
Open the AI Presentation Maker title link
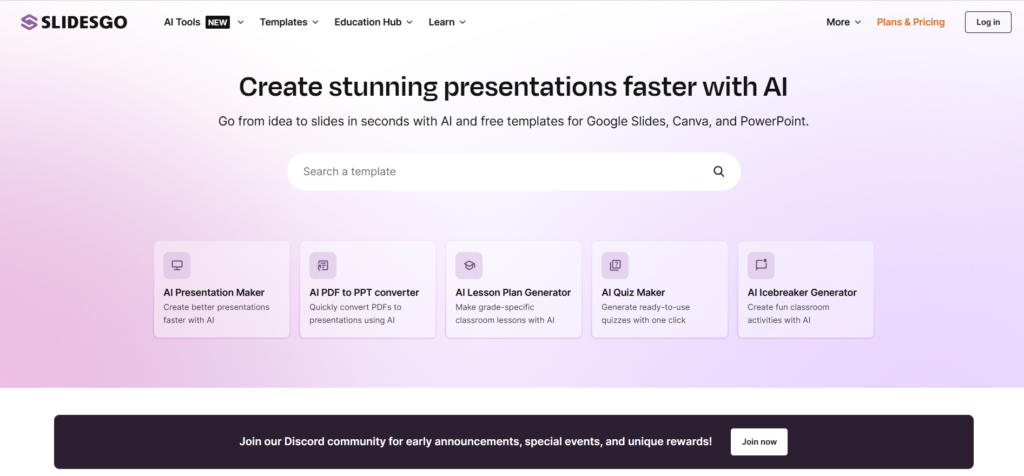coord(214,293)
